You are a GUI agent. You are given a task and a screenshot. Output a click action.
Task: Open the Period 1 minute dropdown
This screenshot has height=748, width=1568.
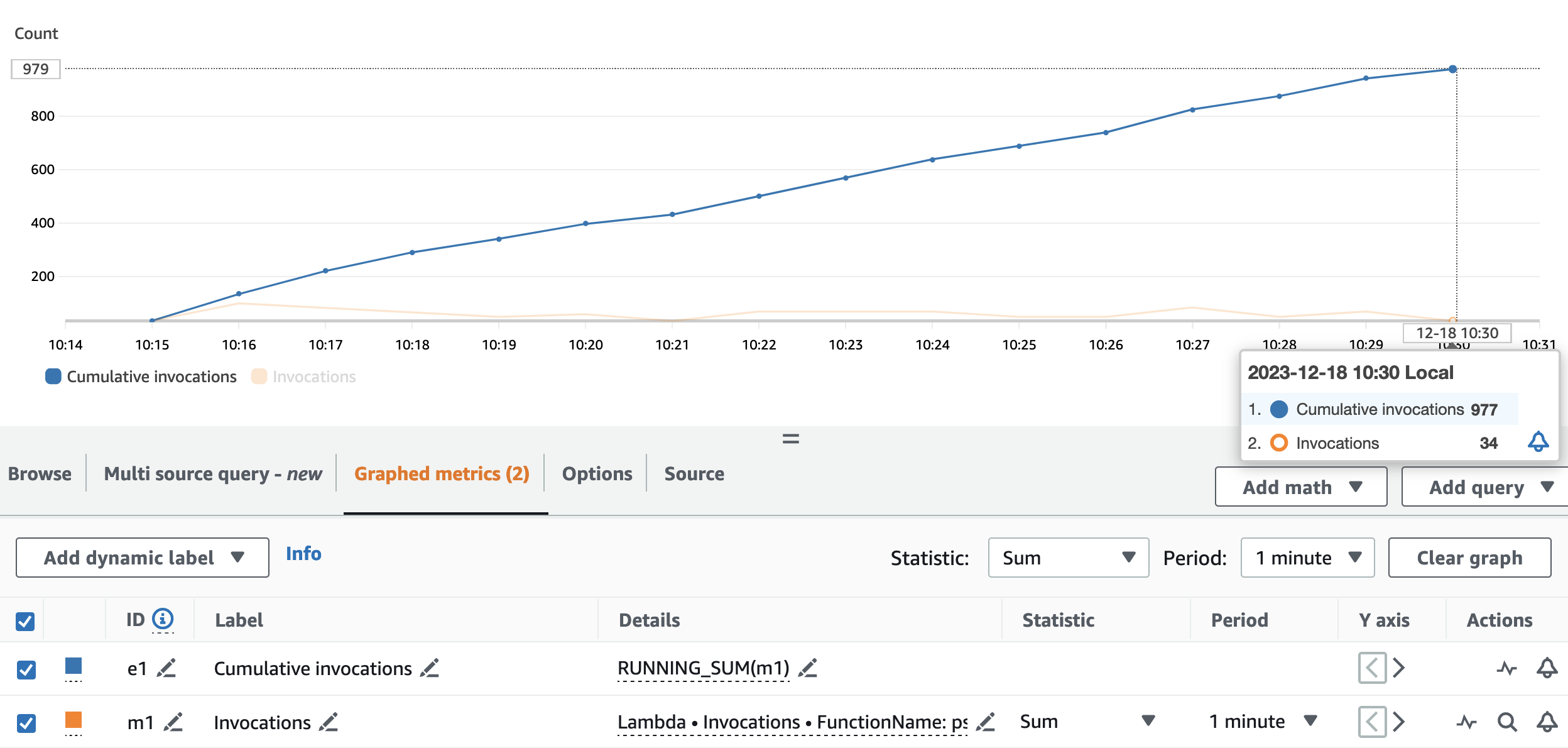1307,558
